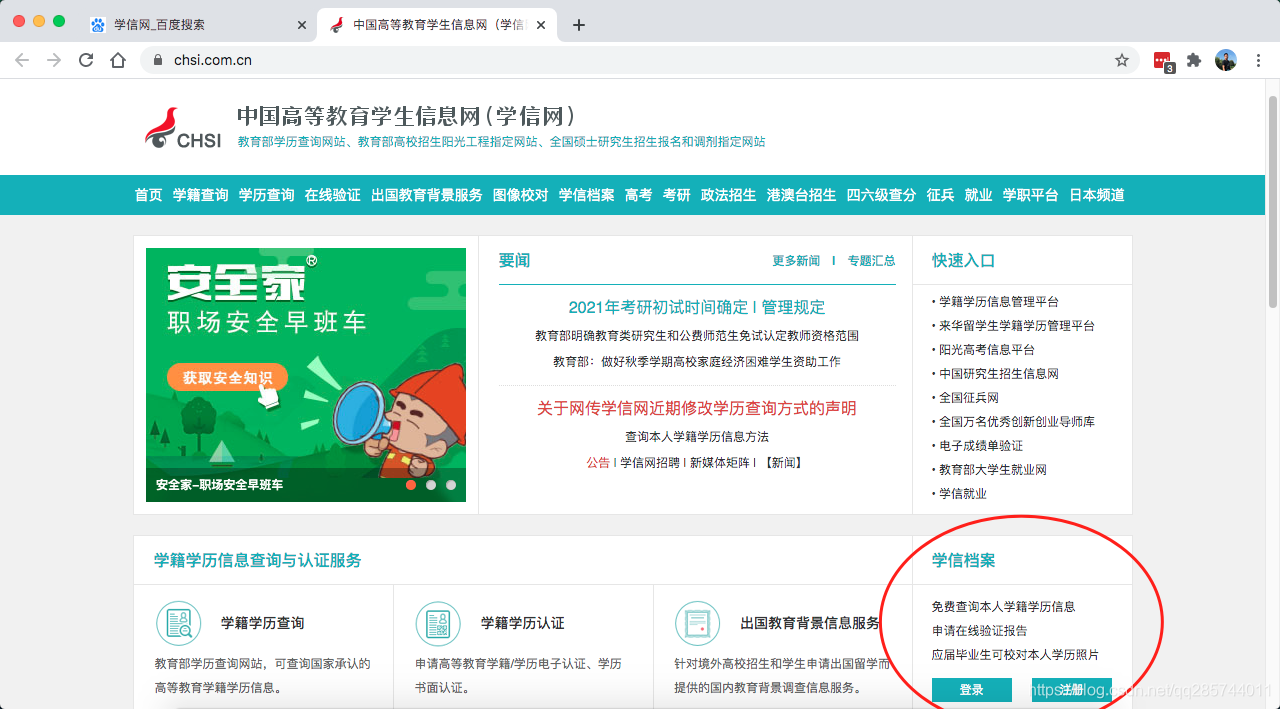Open 首页 in navigation bar
Screen dimensions: 1280x709
[148, 195]
